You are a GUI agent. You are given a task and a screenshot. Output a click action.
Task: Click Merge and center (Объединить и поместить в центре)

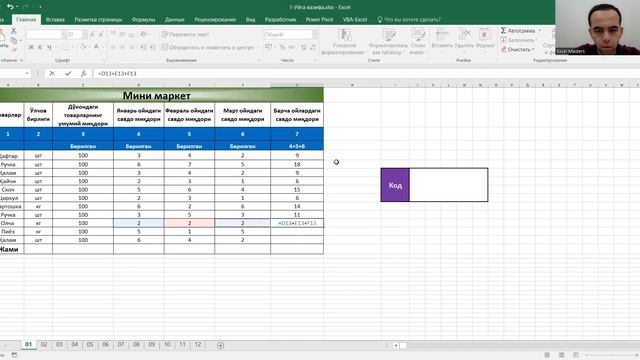208,47
